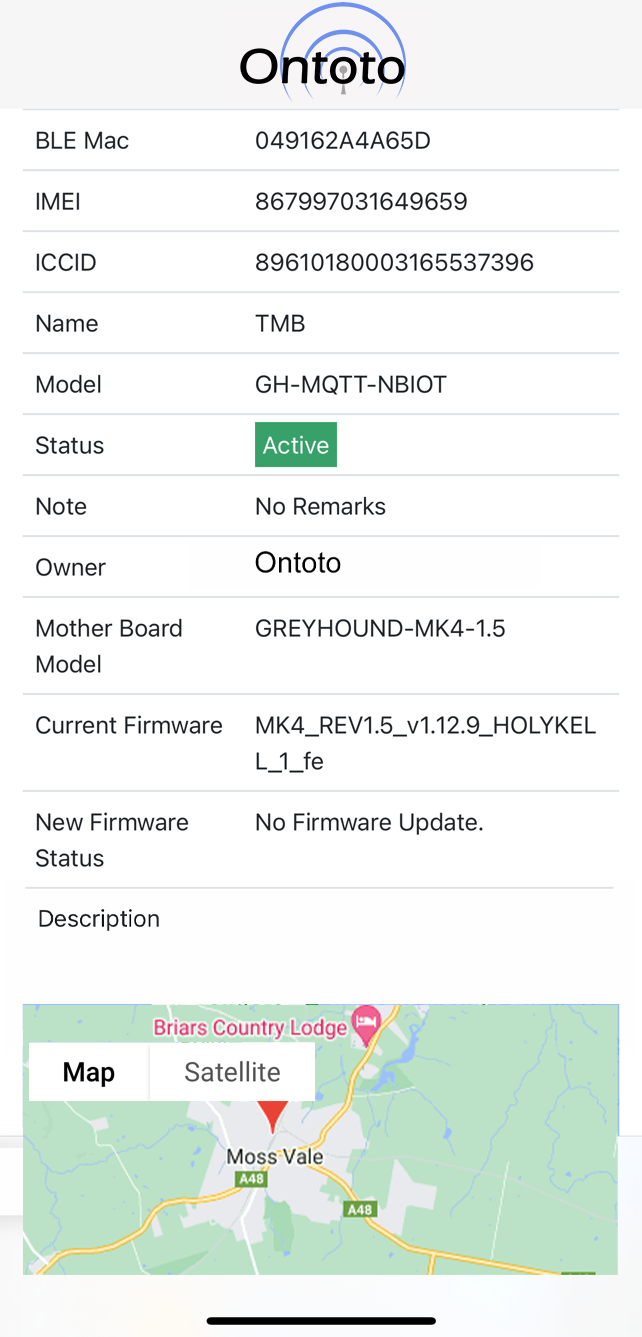The image size is (642, 1337).
Task: Click the lower-right A48 route shield
Action: pos(362,1208)
